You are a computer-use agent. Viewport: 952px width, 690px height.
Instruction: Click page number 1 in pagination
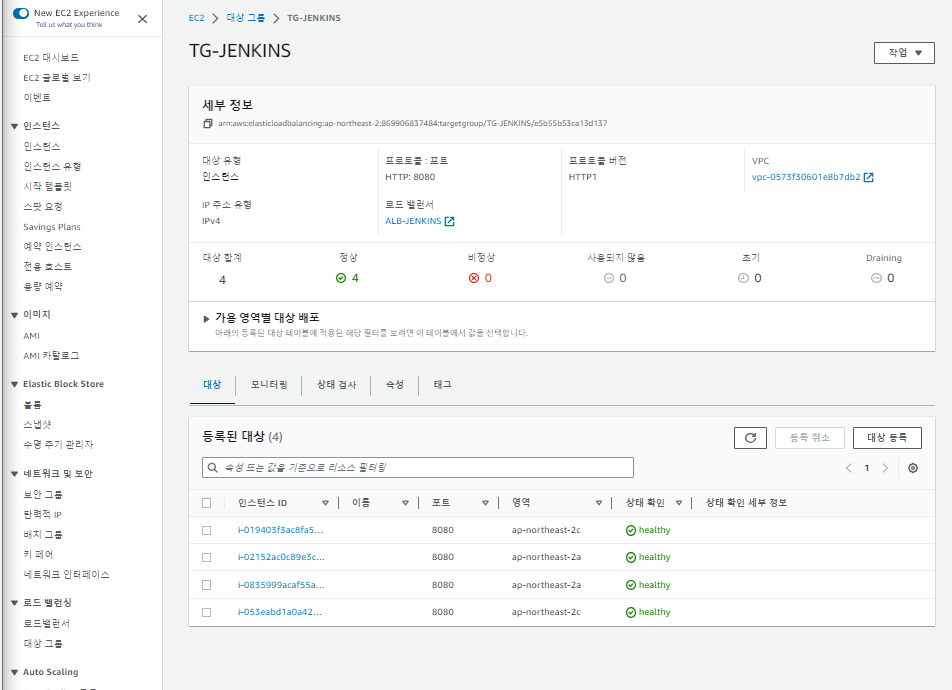867,468
